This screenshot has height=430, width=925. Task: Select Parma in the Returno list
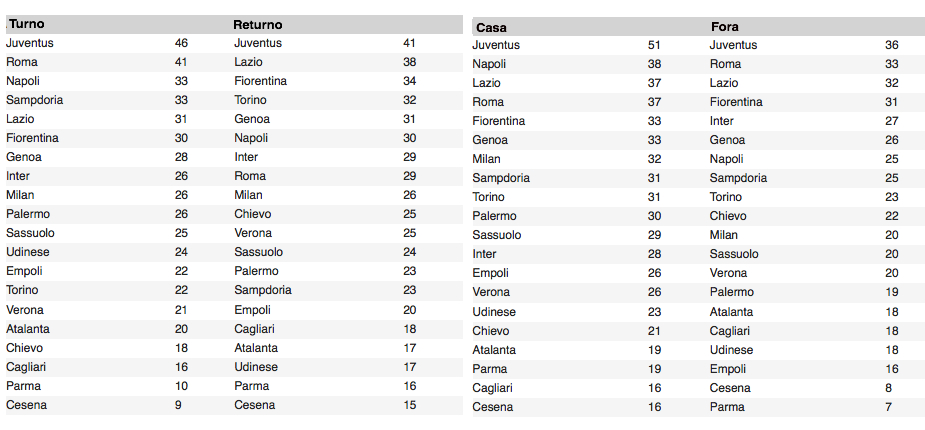tap(251, 386)
